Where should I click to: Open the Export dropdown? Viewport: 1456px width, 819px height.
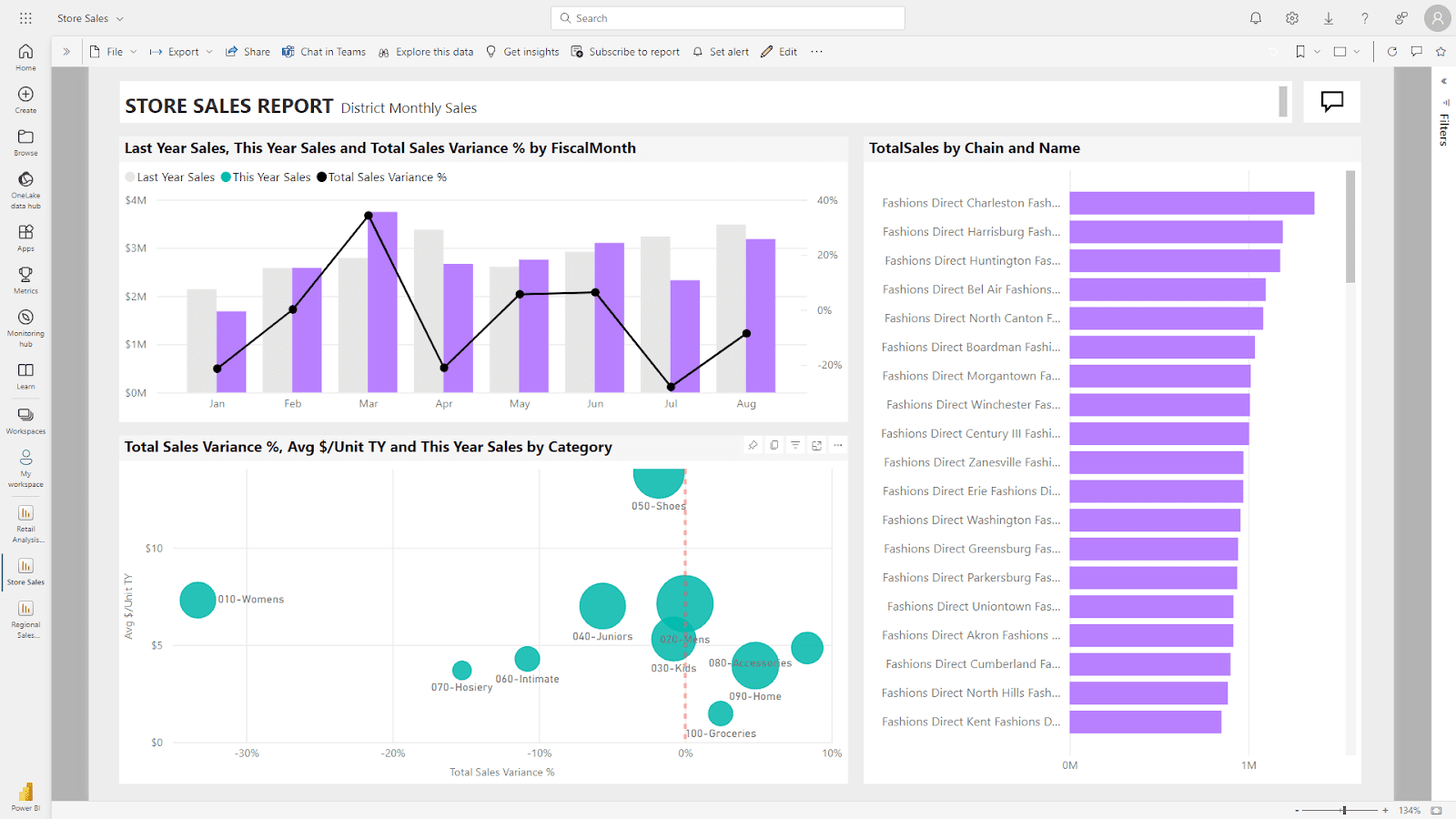(x=180, y=51)
